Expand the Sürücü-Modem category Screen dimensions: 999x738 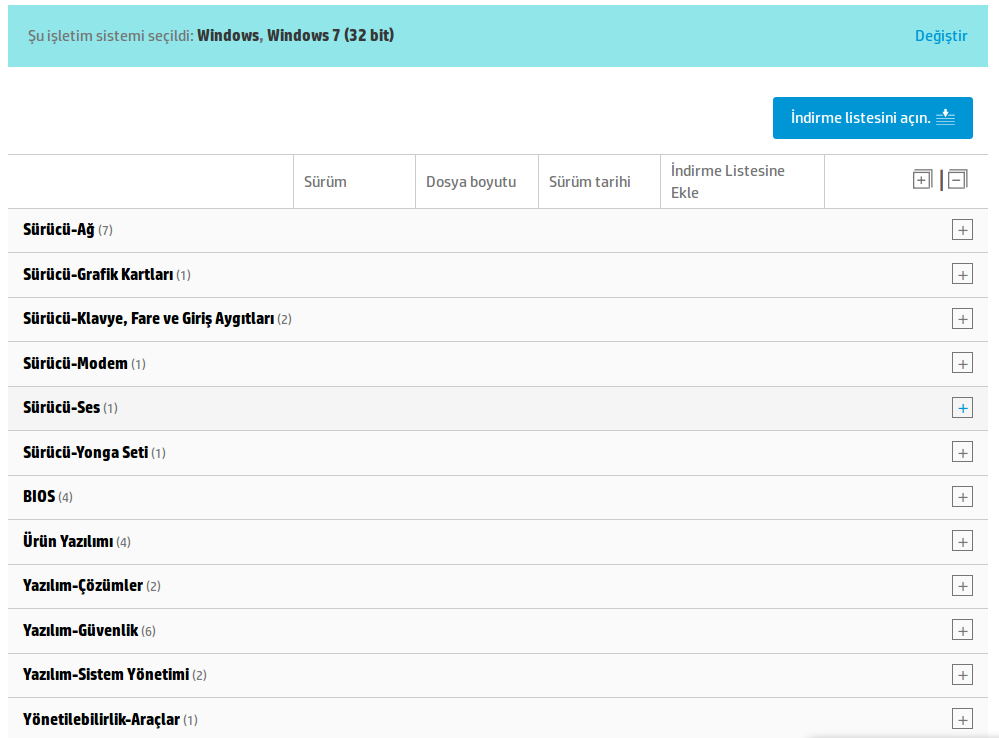pos(962,363)
